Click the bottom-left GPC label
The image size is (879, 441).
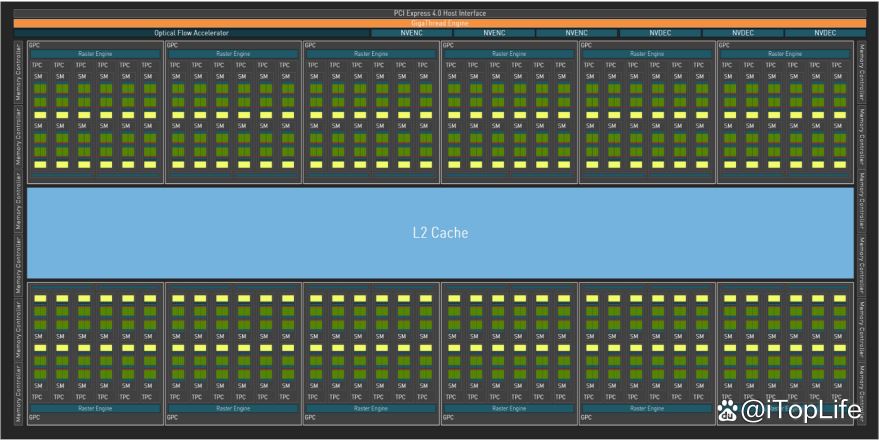(35, 418)
